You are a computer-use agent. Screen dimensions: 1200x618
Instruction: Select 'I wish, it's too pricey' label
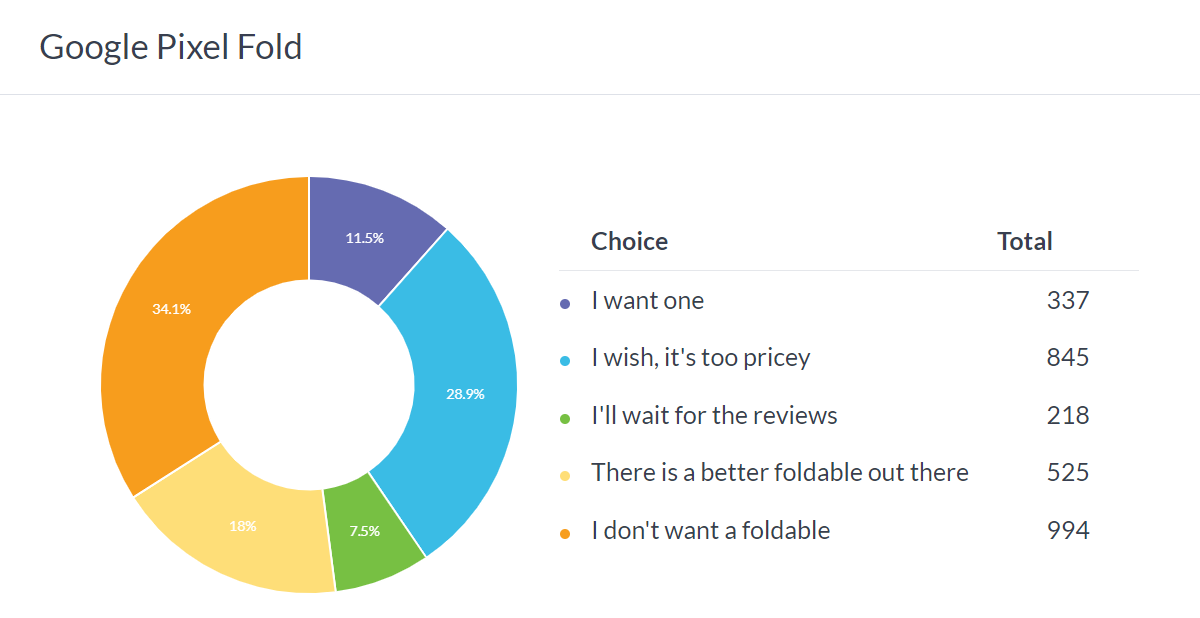click(701, 358)
